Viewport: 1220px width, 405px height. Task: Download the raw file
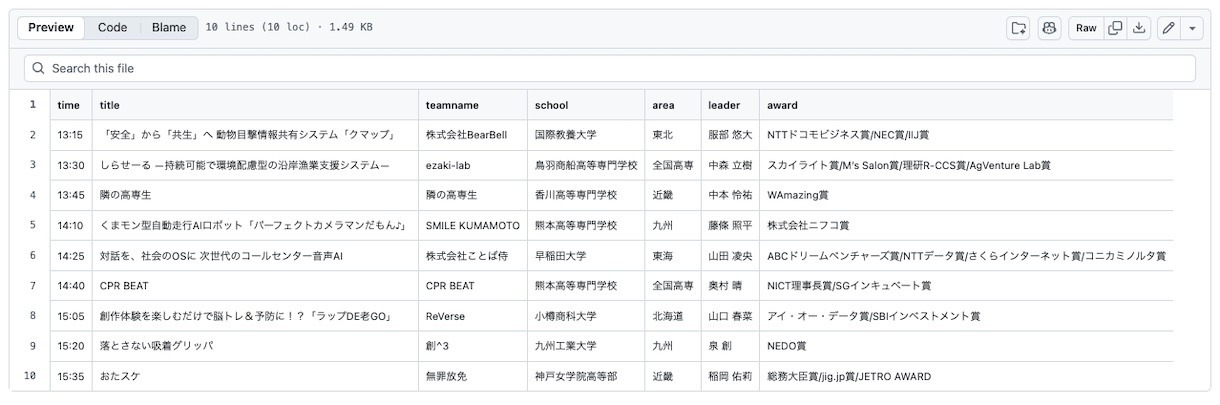[x=1139, y=28]
